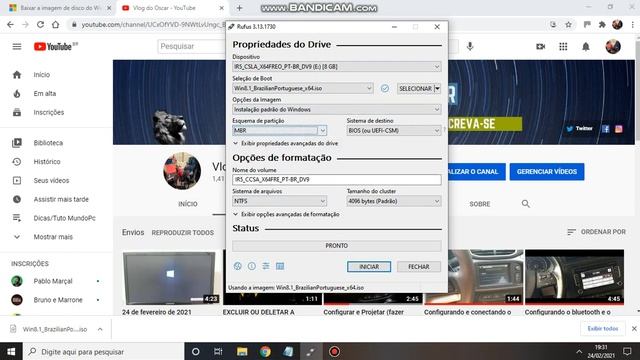Open the Seleção de Boot dropdown
The height and width of the screenshot is (360, 640).
point(302,88)
